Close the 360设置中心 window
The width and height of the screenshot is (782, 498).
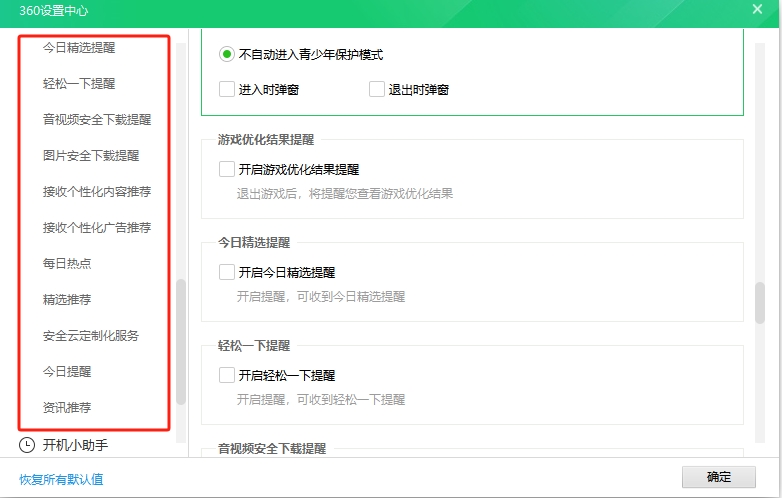(757, 9)
